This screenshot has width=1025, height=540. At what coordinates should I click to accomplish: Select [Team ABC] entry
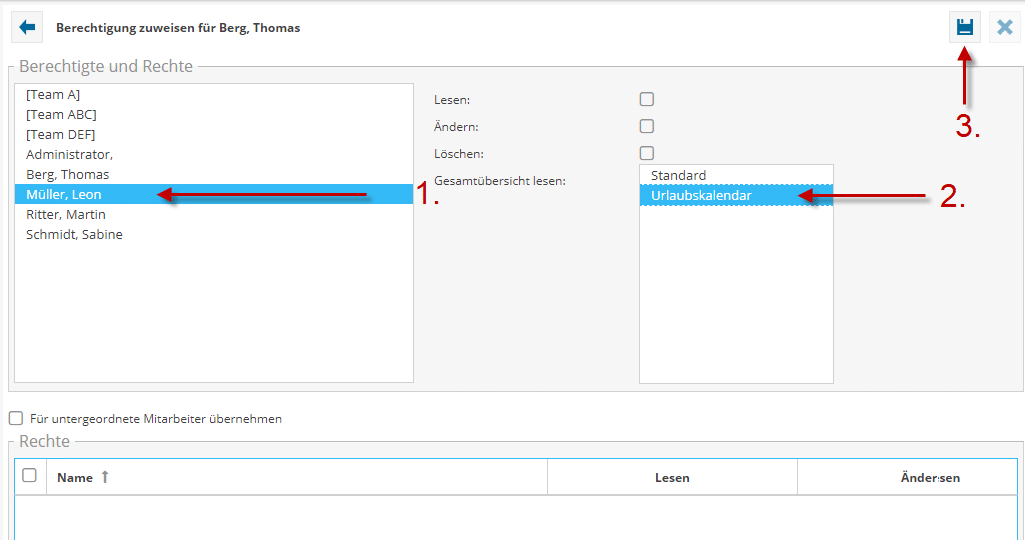click(61, 115)
